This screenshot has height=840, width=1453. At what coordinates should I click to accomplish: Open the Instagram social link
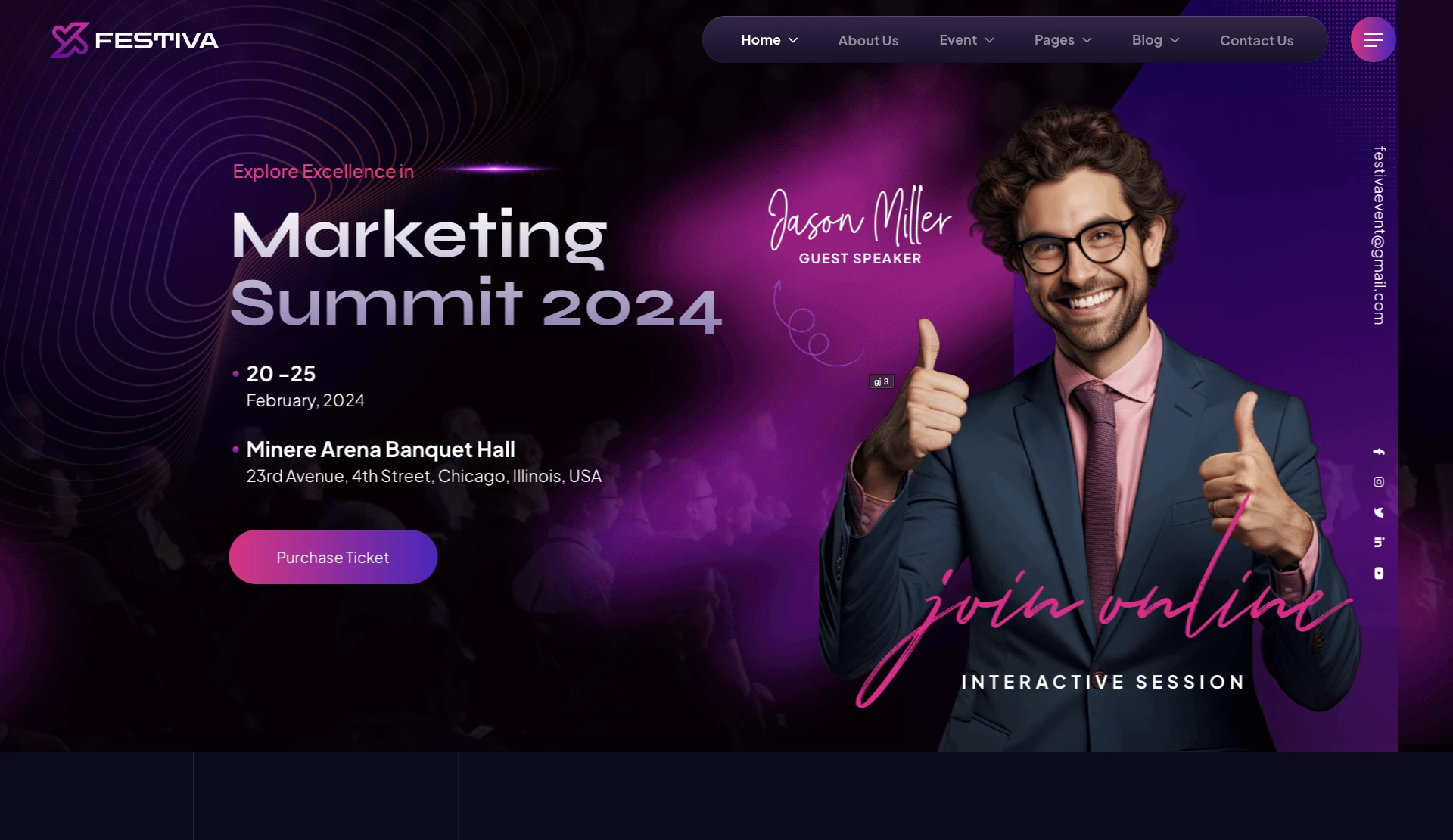[1379, 482]
